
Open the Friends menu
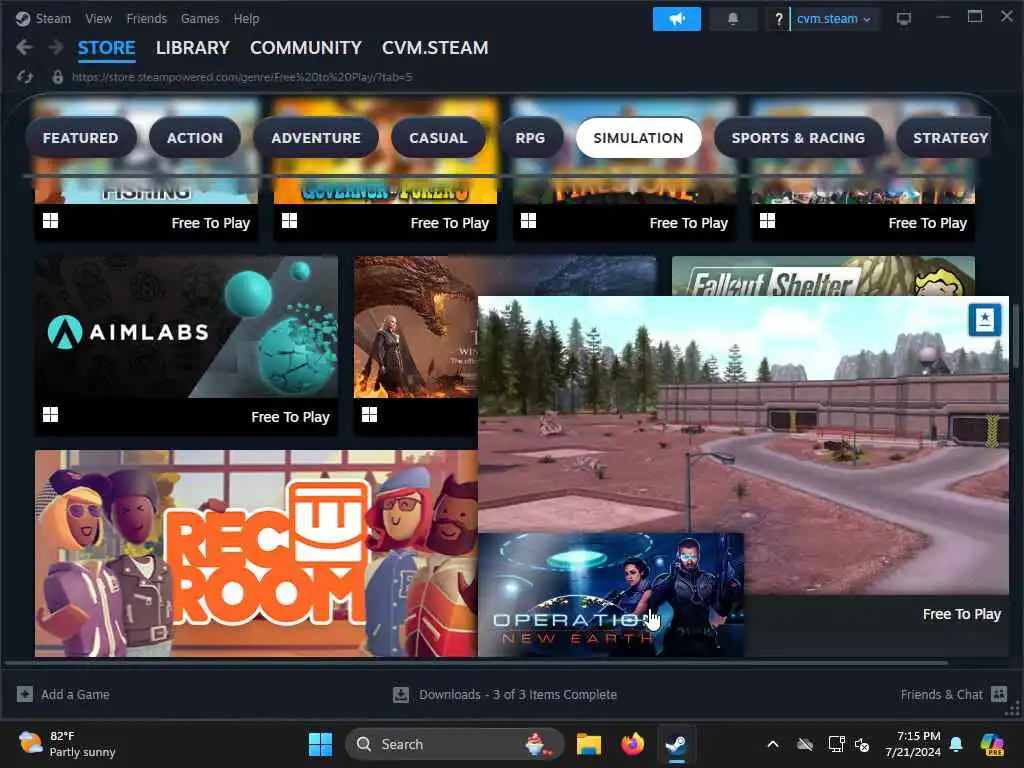click(146, 18)
